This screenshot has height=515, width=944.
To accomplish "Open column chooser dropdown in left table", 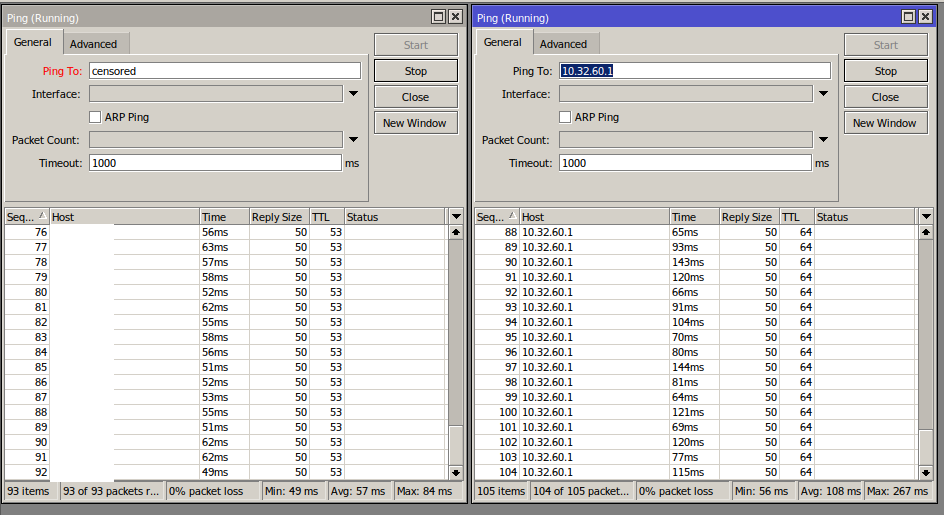I will 456,217.
